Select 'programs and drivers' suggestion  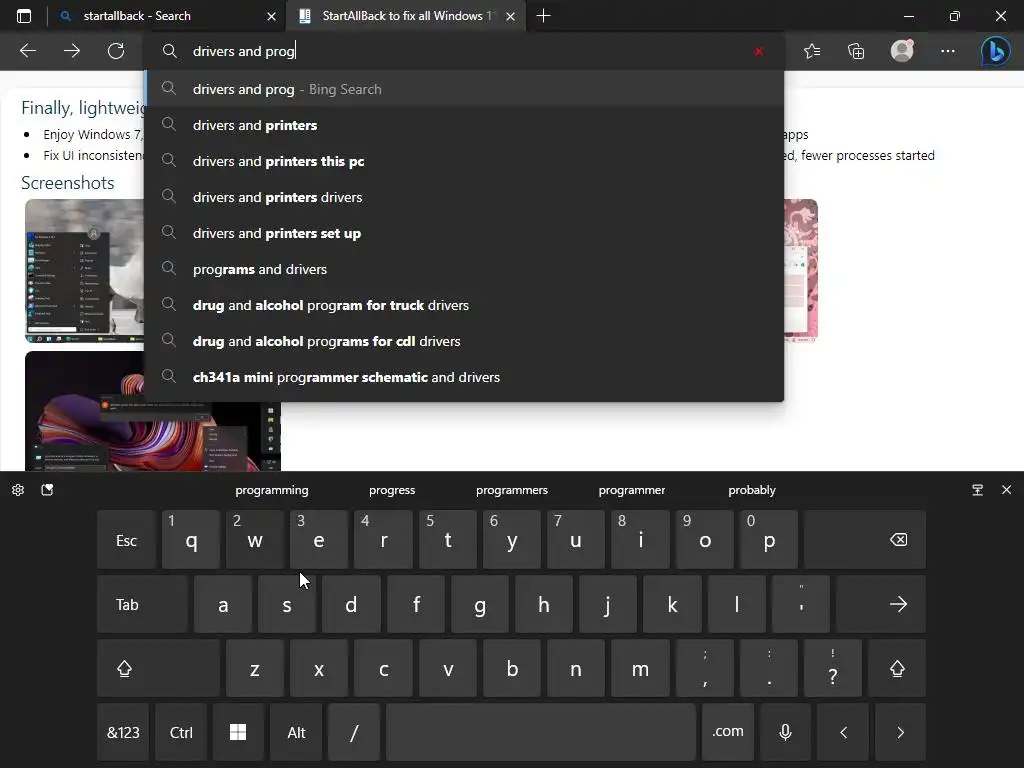point(464,268)
